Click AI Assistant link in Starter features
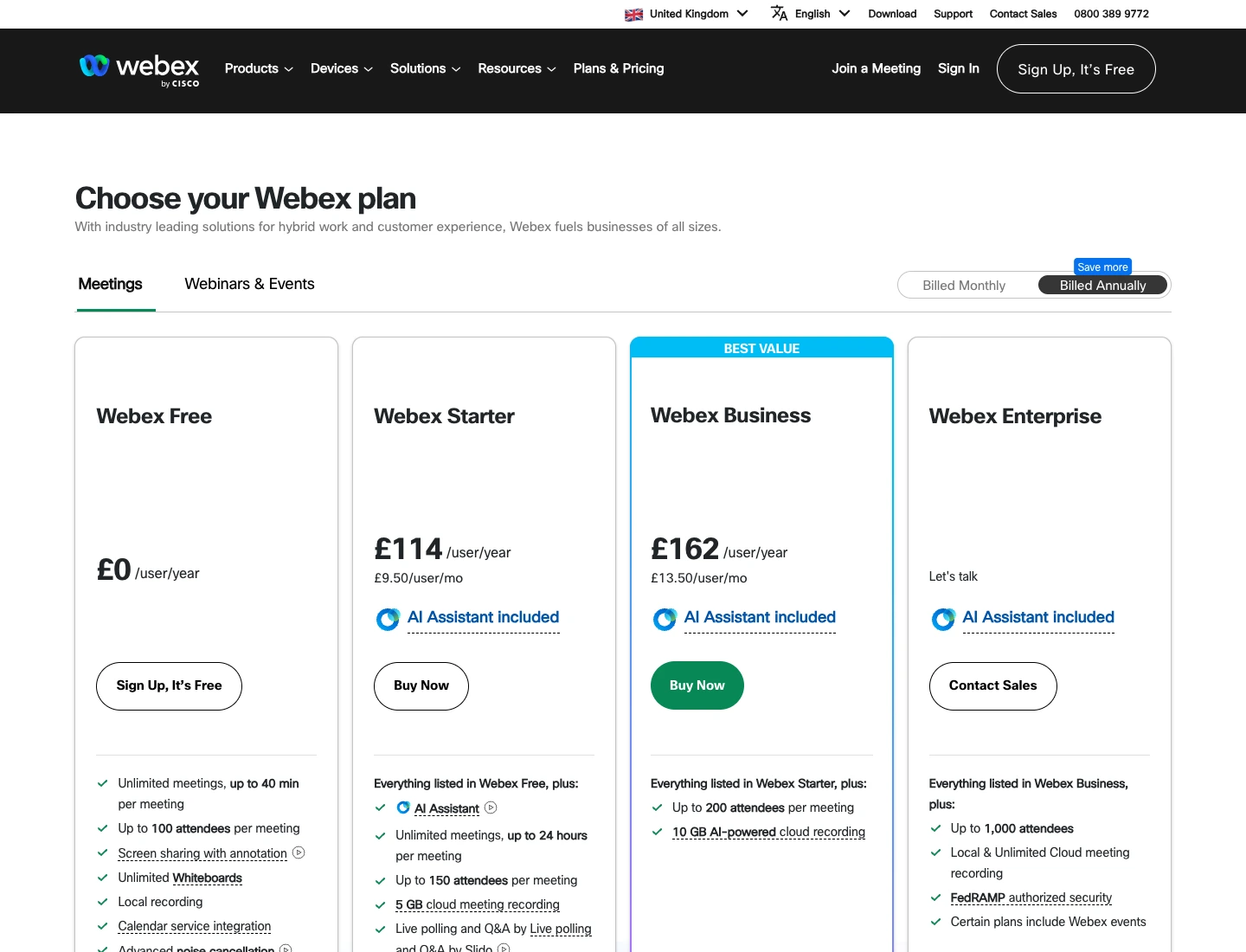The image size is (1246, 952). click(x=446, y=808)
